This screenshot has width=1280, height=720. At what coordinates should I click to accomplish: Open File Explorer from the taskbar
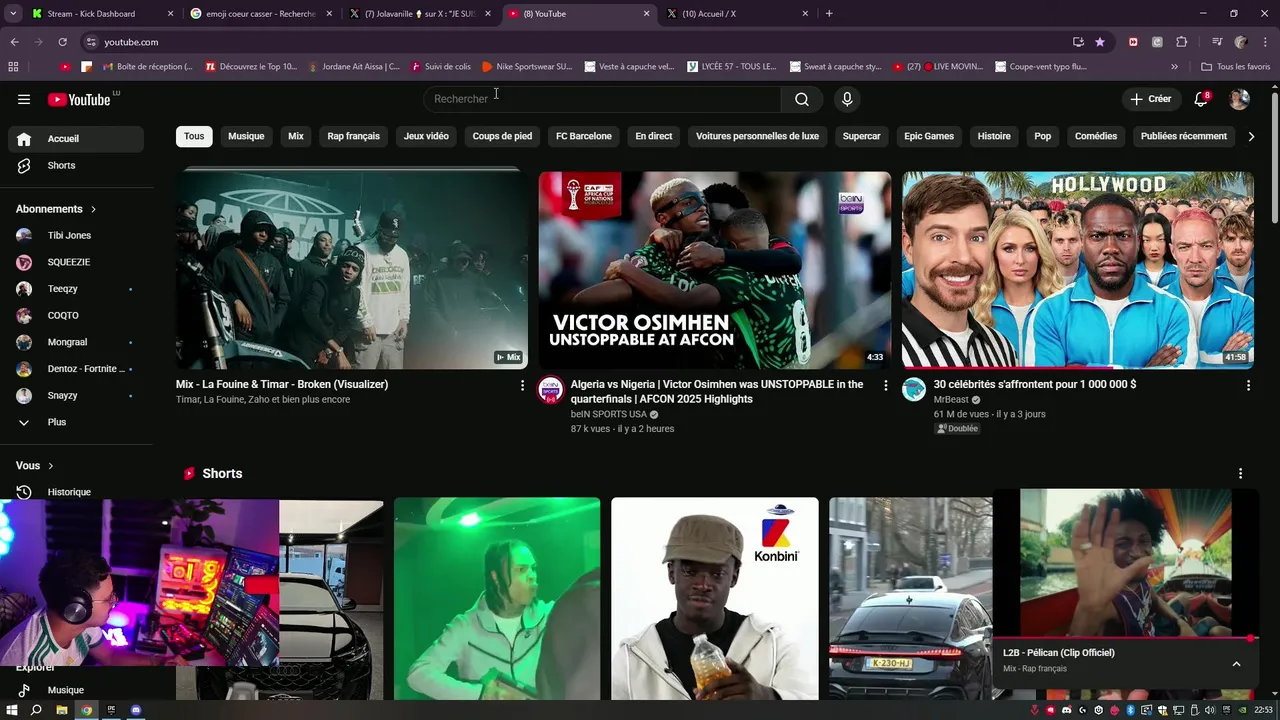coord(62,710)
